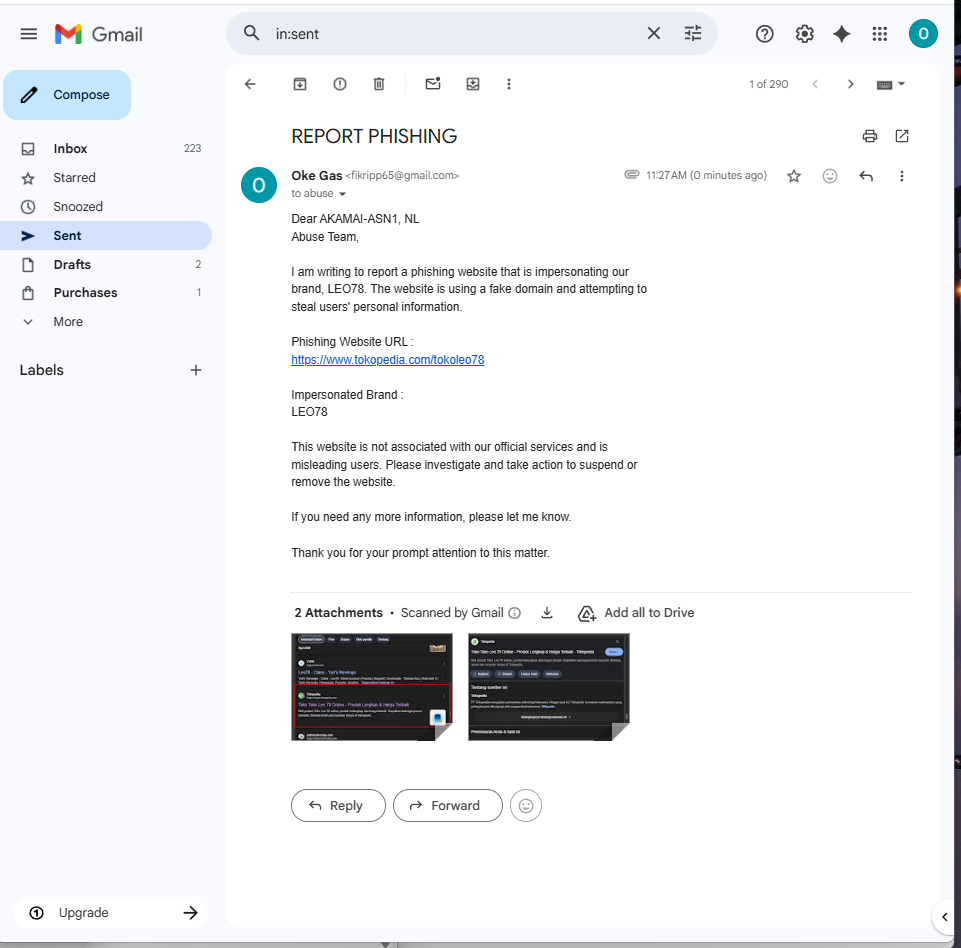Open the input tools keyboard dropdown

[891, 84]
